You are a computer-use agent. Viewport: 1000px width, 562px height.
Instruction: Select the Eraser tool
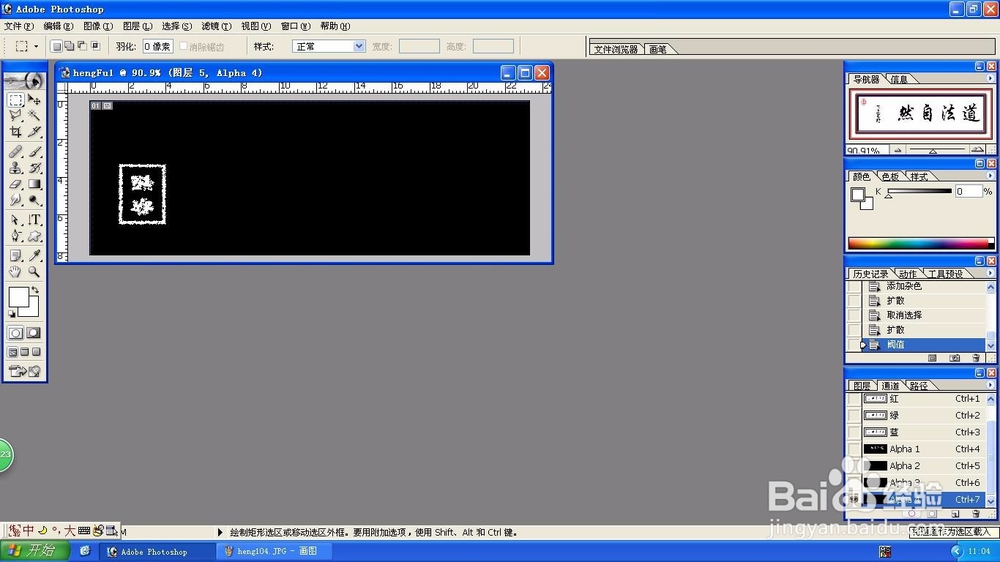(16, 184)
